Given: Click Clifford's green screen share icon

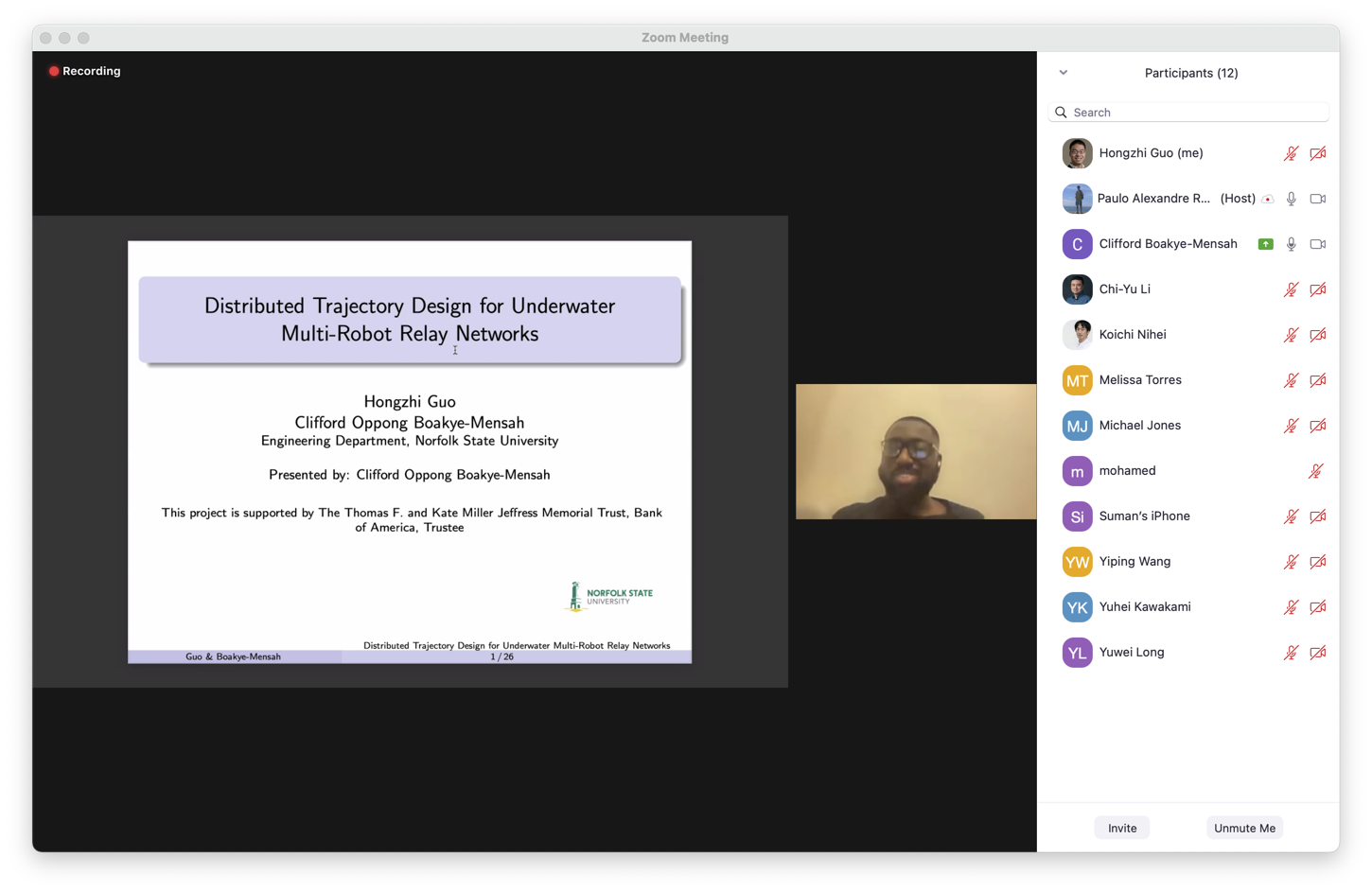Looking at the screenshot, I should tap(1265, 244).
